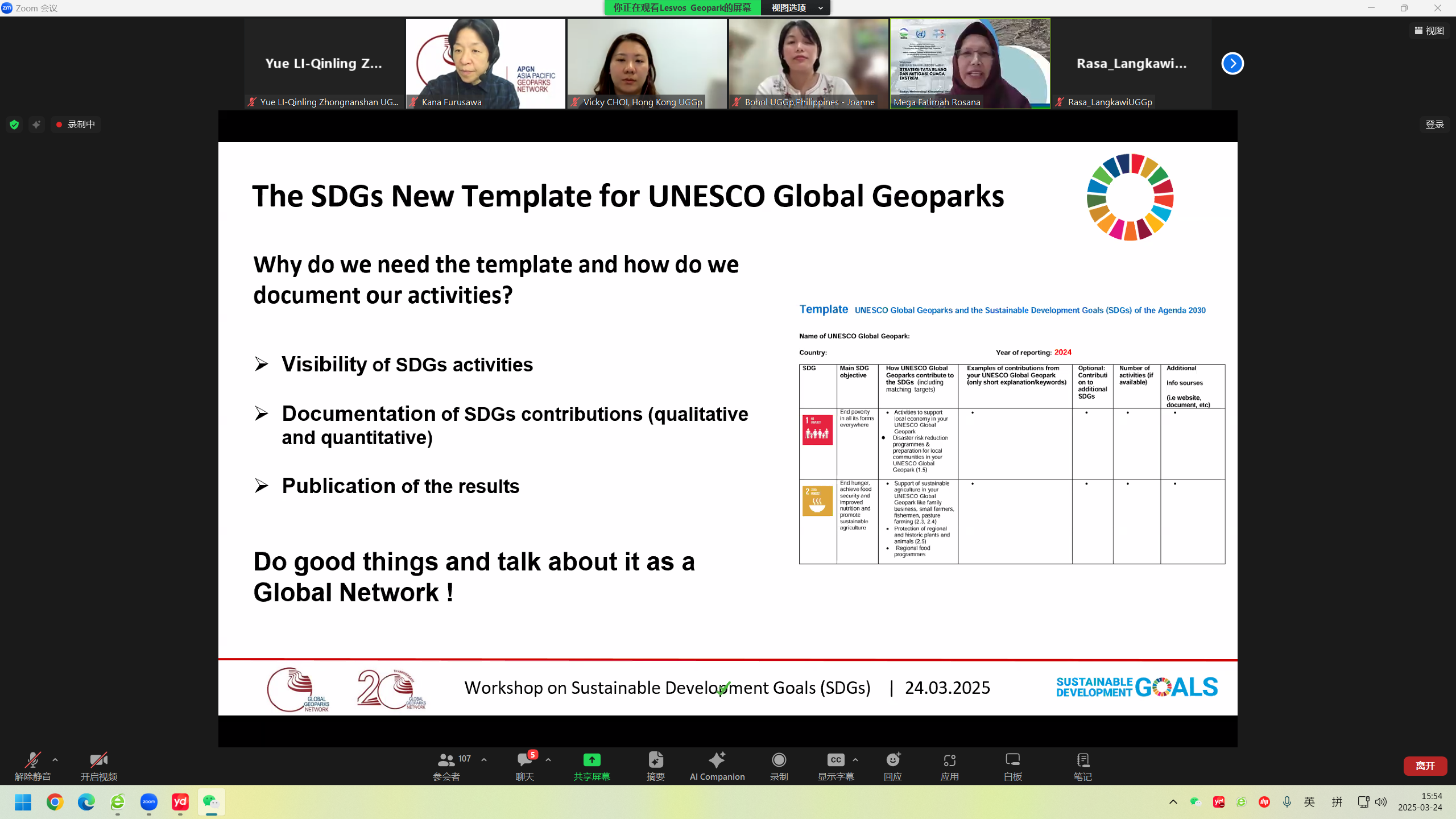Image resolution: width=1456 pixels, height=819 pixels.
Task: Switch input language 英 indicator
Action: pos(1309,802)
